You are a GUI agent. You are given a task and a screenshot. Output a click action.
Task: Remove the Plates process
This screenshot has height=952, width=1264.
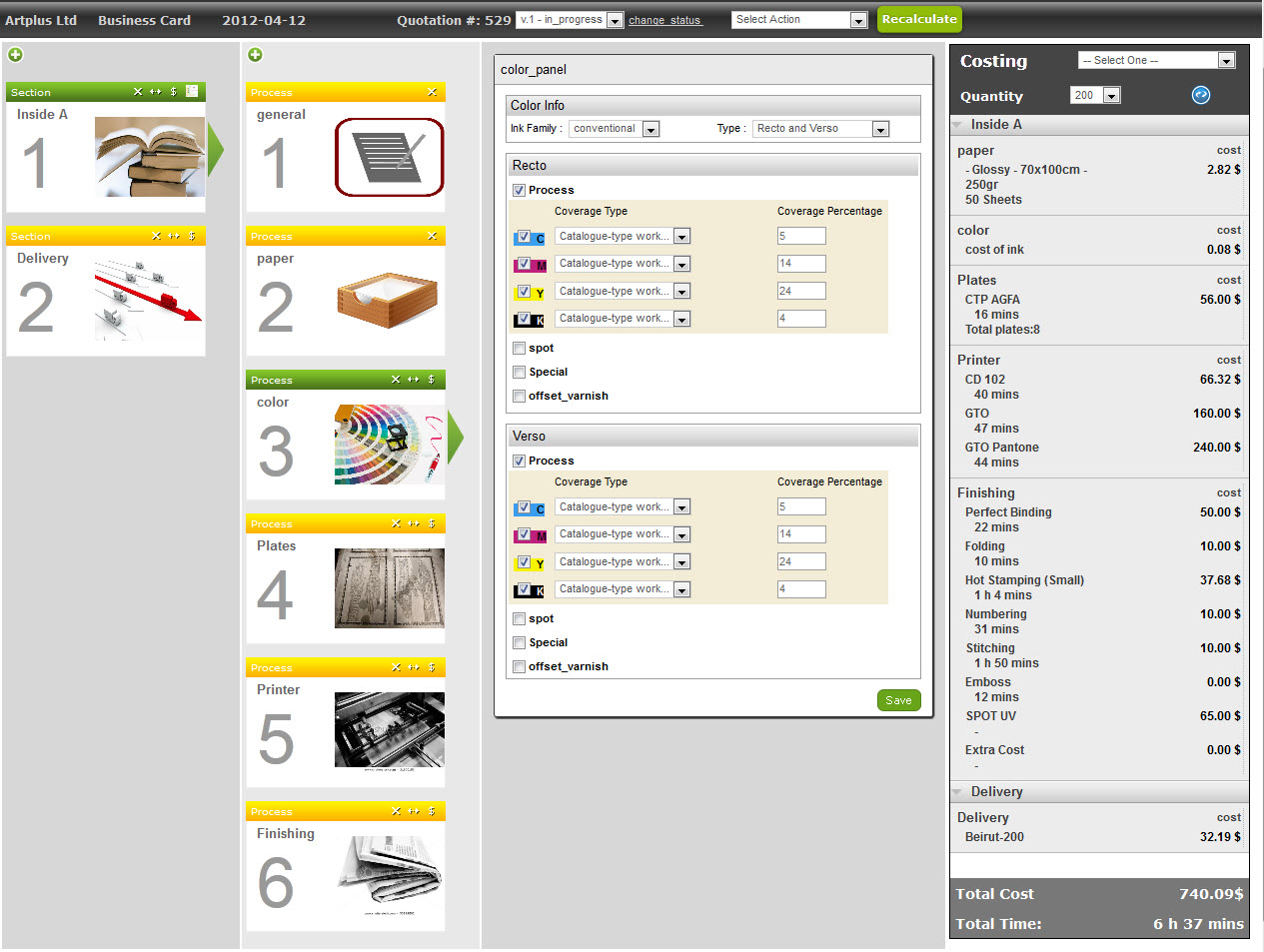click(x=396, y=523)
